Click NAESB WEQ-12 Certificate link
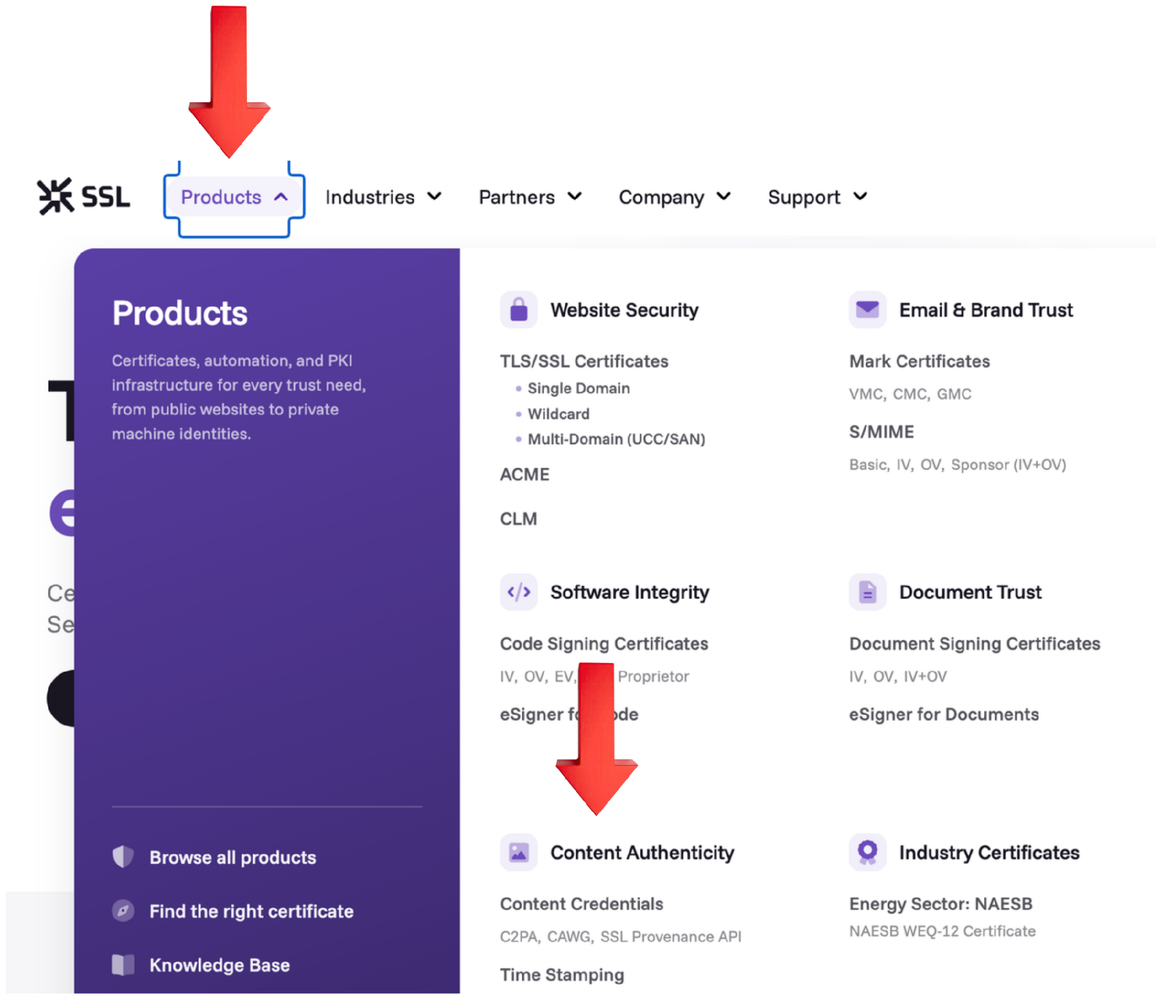This screenshot has height=1000, width=1162. 942,931
